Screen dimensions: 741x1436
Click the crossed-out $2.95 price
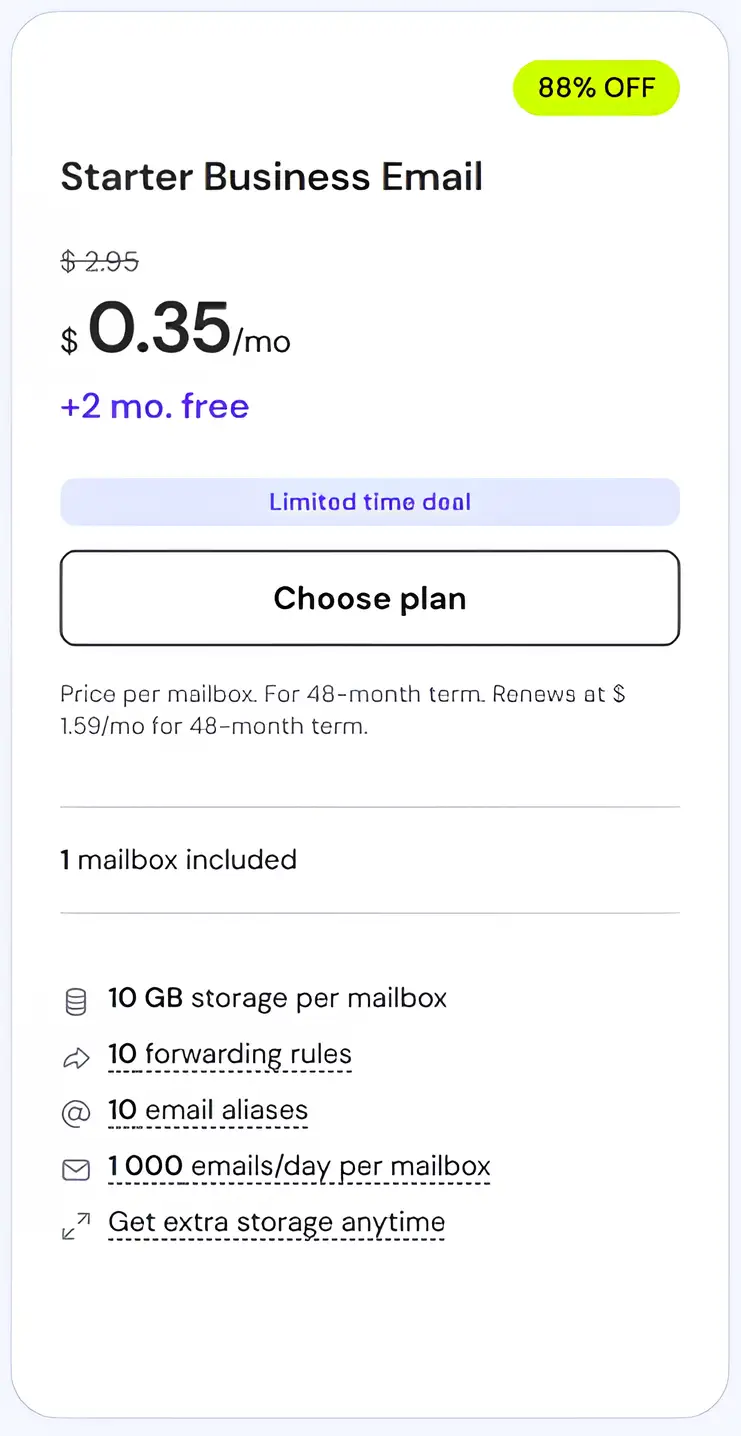tap(99, 262)
